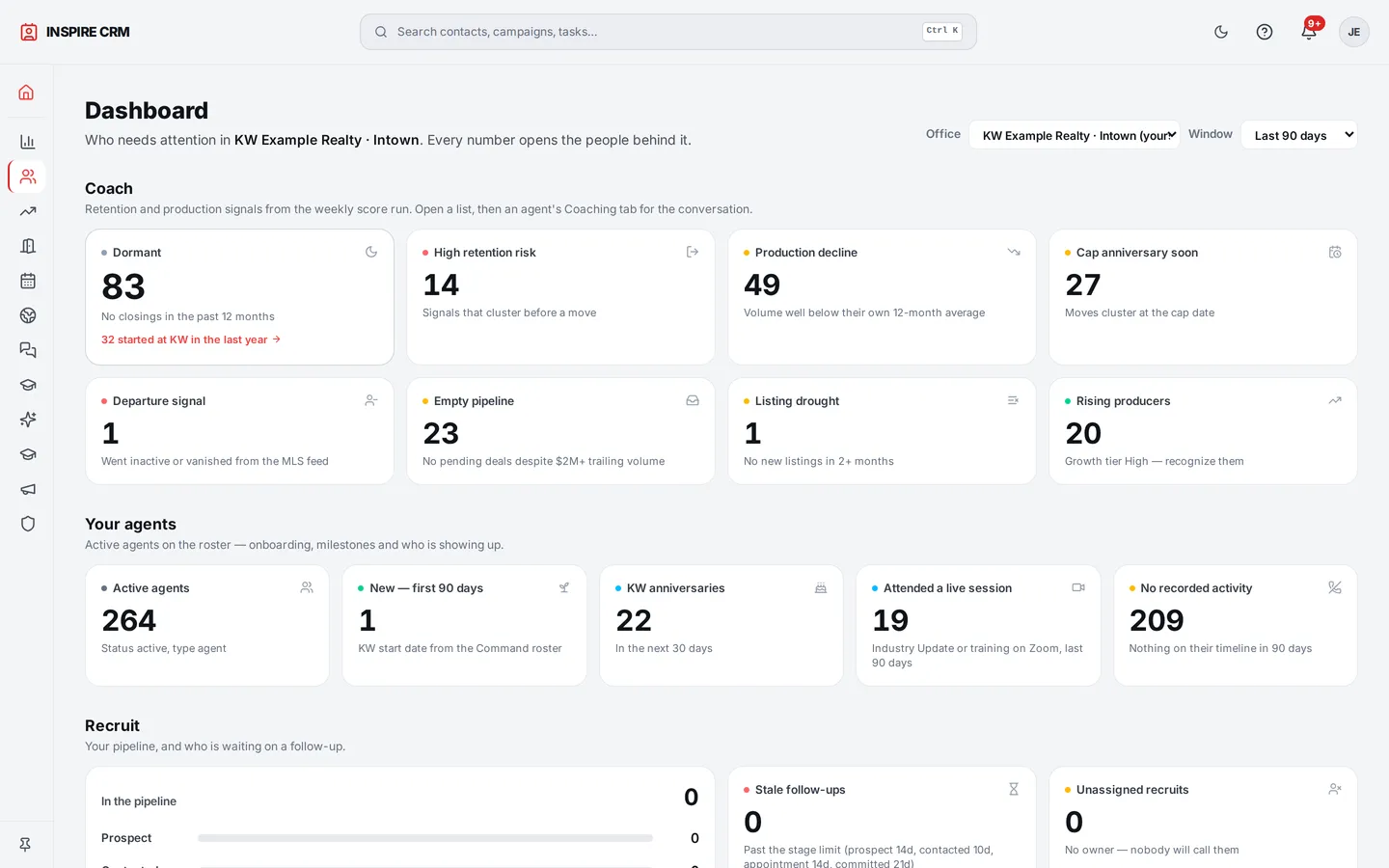Image resolution: width=1389 pixels, height=868 pixels.
Task: Click the downtrend icon on Production decline card
Action: coord(1014,252)
